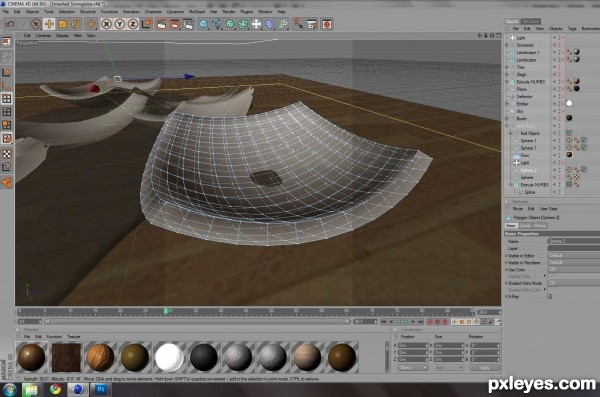Toggle the viewport maximize icon at top right
The image size is (600, 397).
498,35
